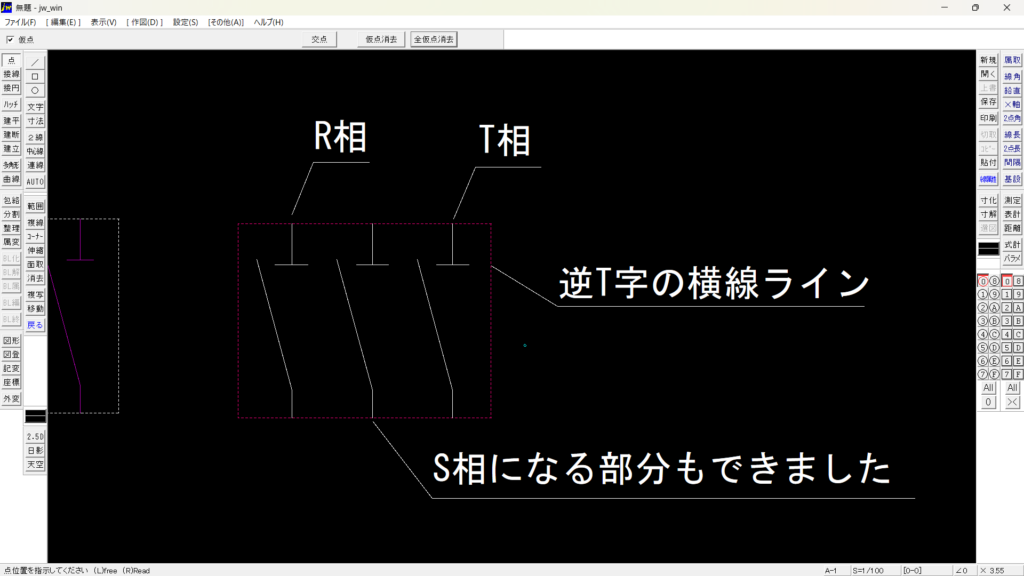
Task: Open the S=1/100 scale setting
Action: (867, 570)
